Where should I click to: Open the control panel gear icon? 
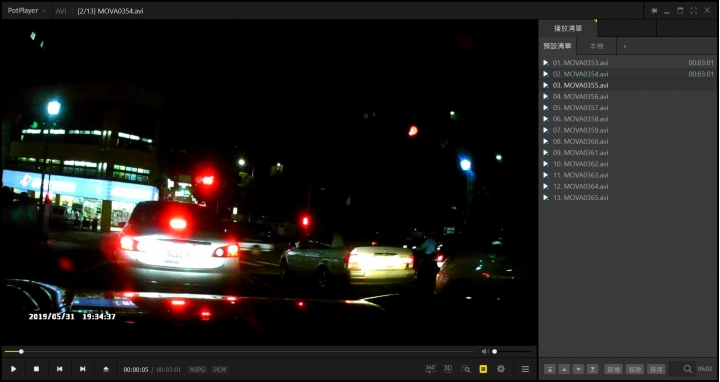coord(501,369)
